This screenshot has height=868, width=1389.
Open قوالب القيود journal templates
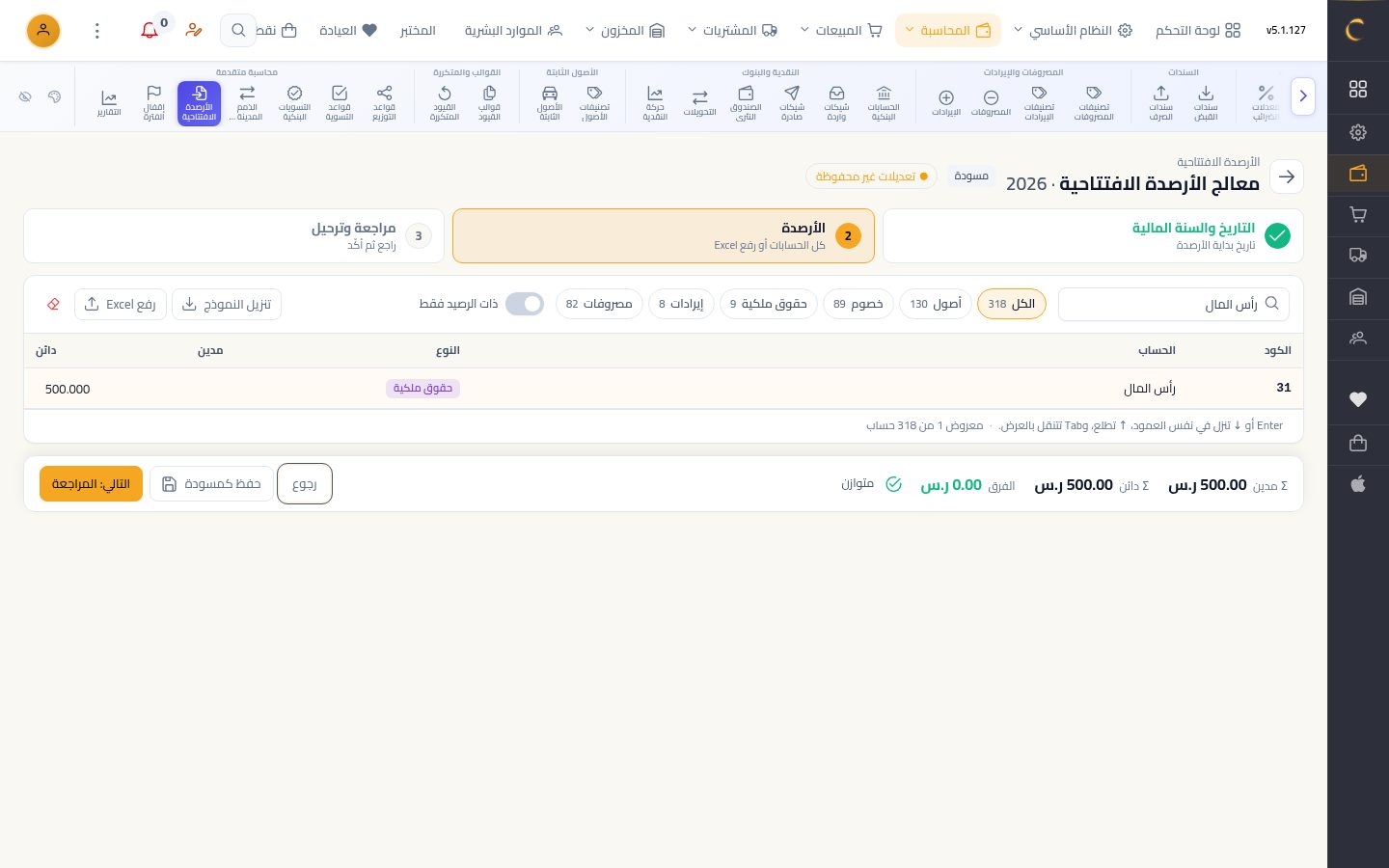pyautogui.click(x=489, y=103)
